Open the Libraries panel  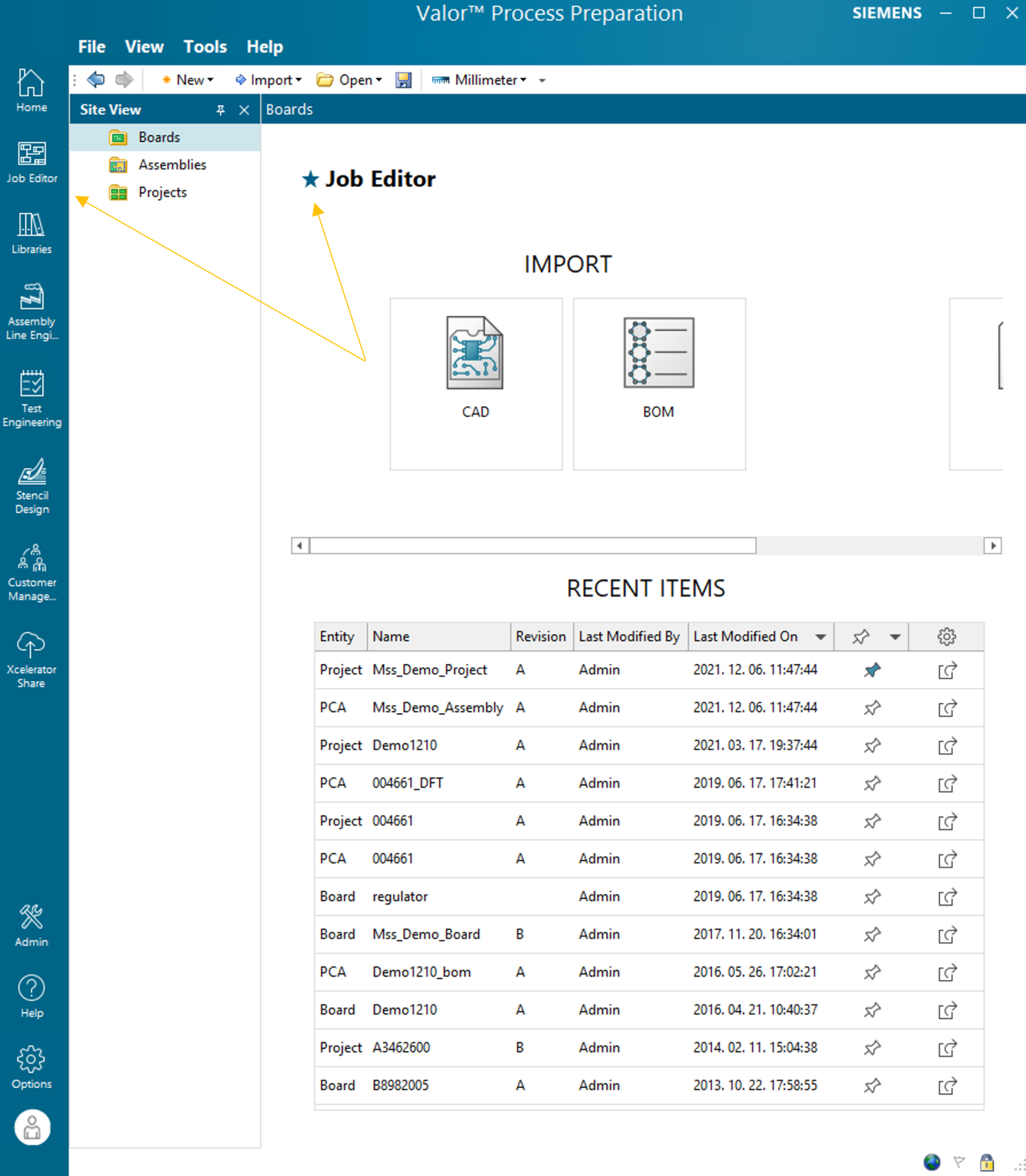(32, 230)
